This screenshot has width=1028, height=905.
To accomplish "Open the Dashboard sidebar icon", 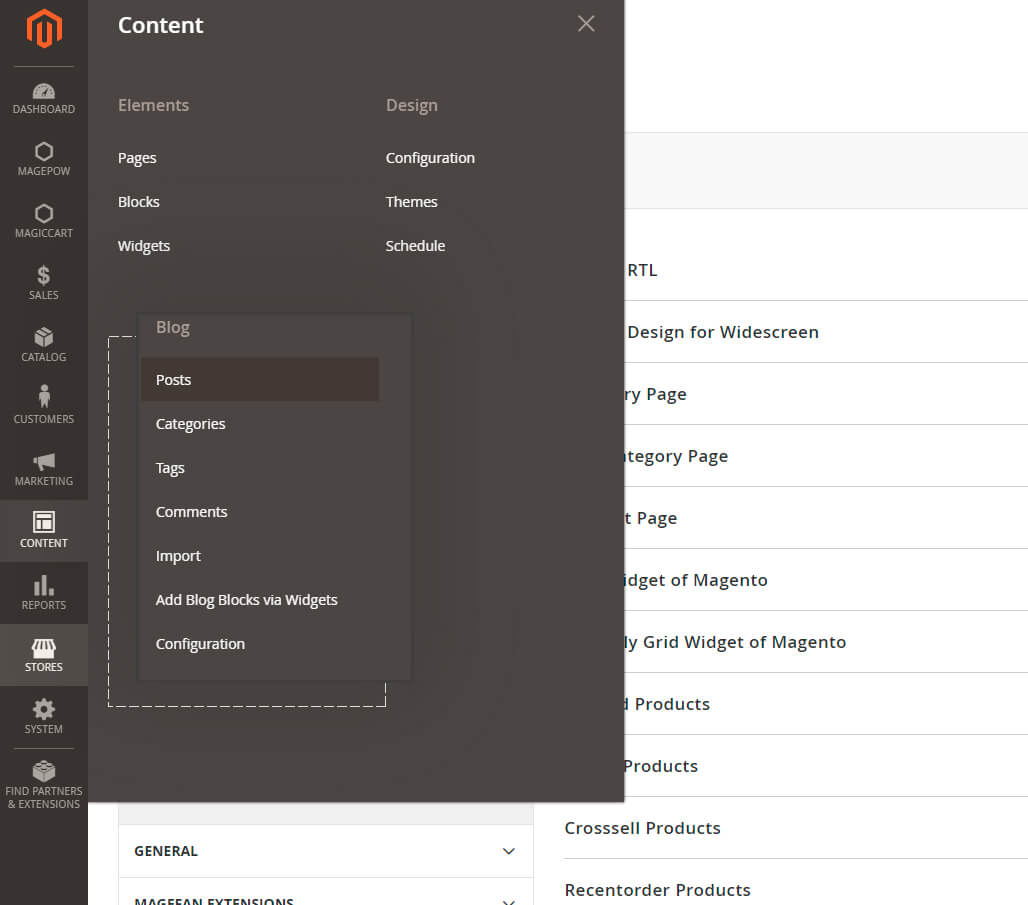I will (44, 98).
